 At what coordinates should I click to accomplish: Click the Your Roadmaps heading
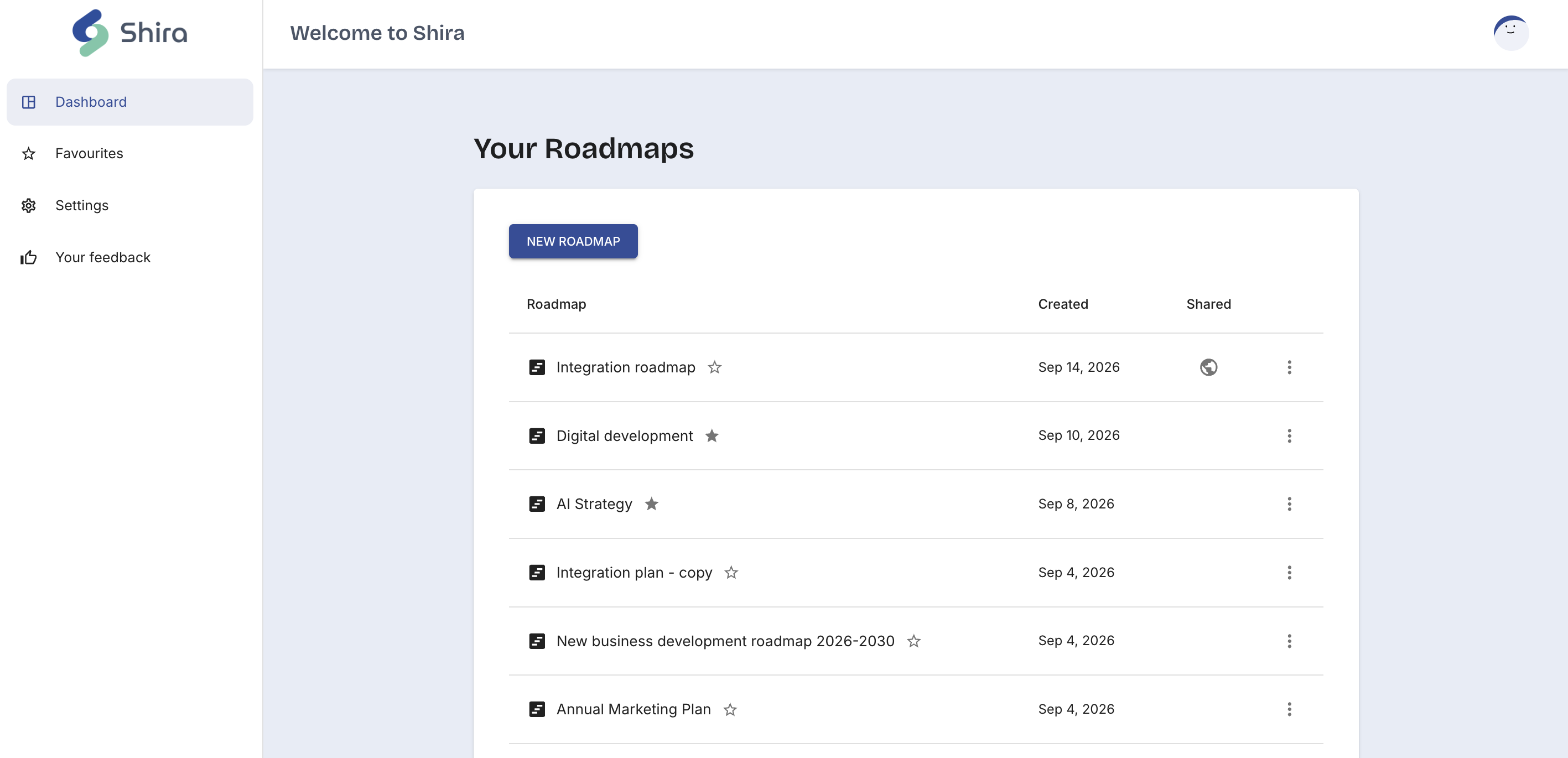(x=583, y=148)
